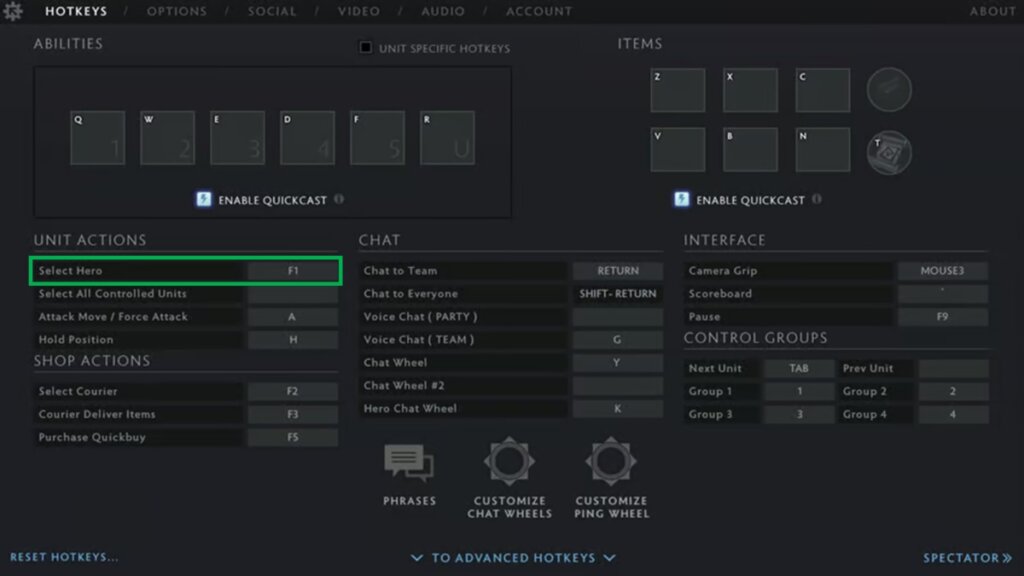Rebind the Select Hero F1 hotkey
Viewport: 1024px width, 576px height.
pyautogui.click(x=293, y=270)
